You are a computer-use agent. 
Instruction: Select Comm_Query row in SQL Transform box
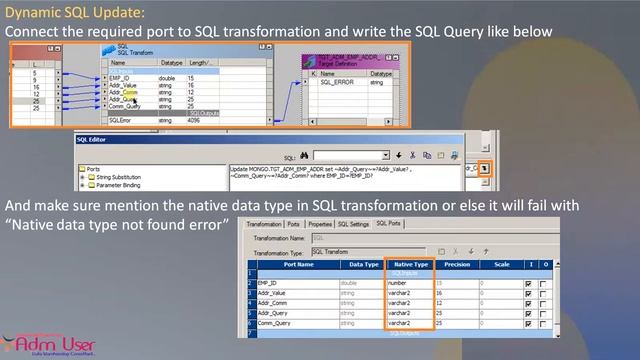pyautogui.click(x=163, y=106)
